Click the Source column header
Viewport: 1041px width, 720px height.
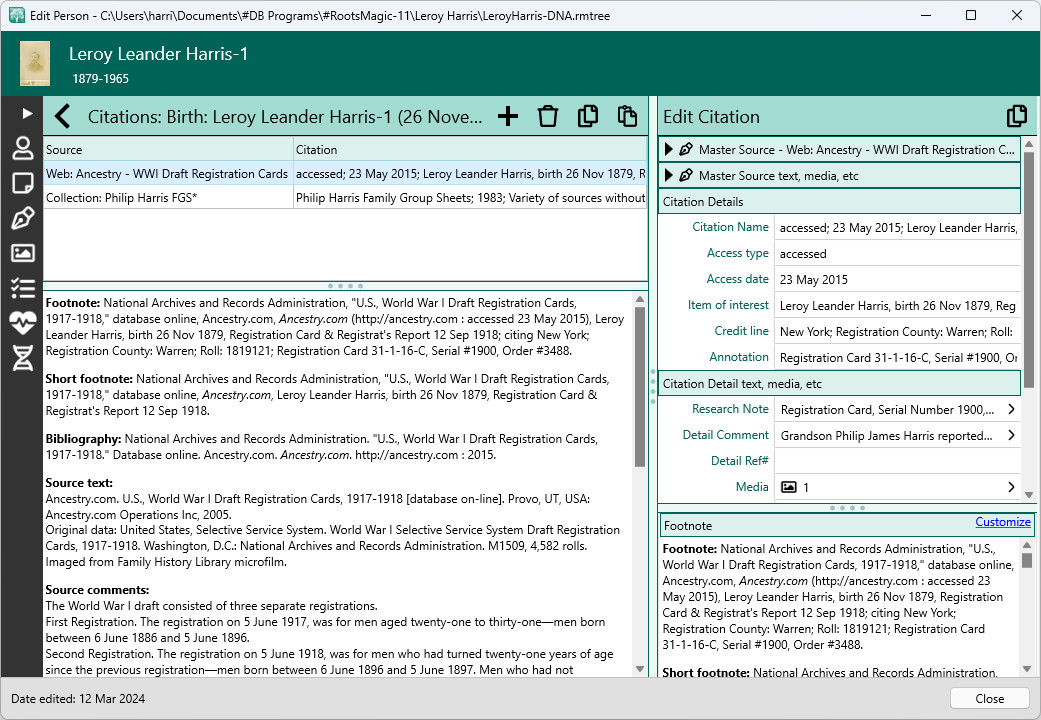(169, 149)
